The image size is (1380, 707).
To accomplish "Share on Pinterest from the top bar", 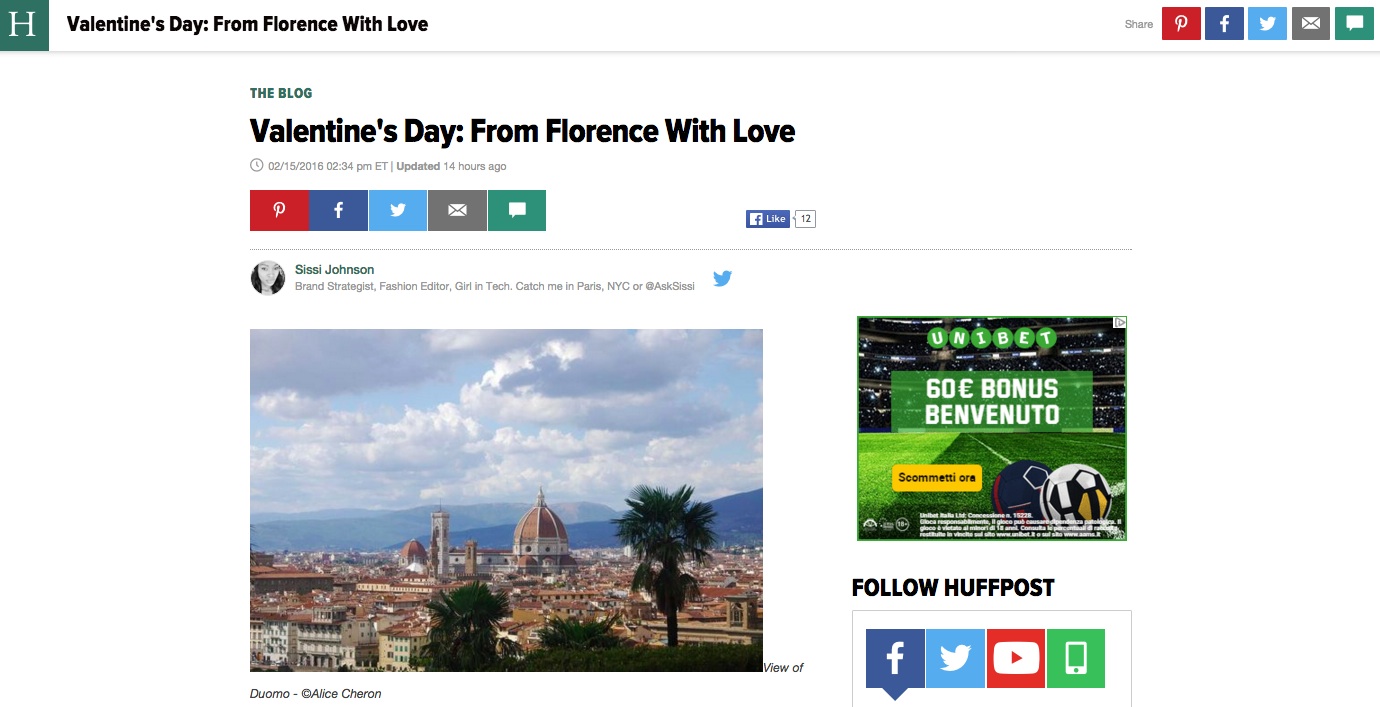I will [x=1181, y=24].
